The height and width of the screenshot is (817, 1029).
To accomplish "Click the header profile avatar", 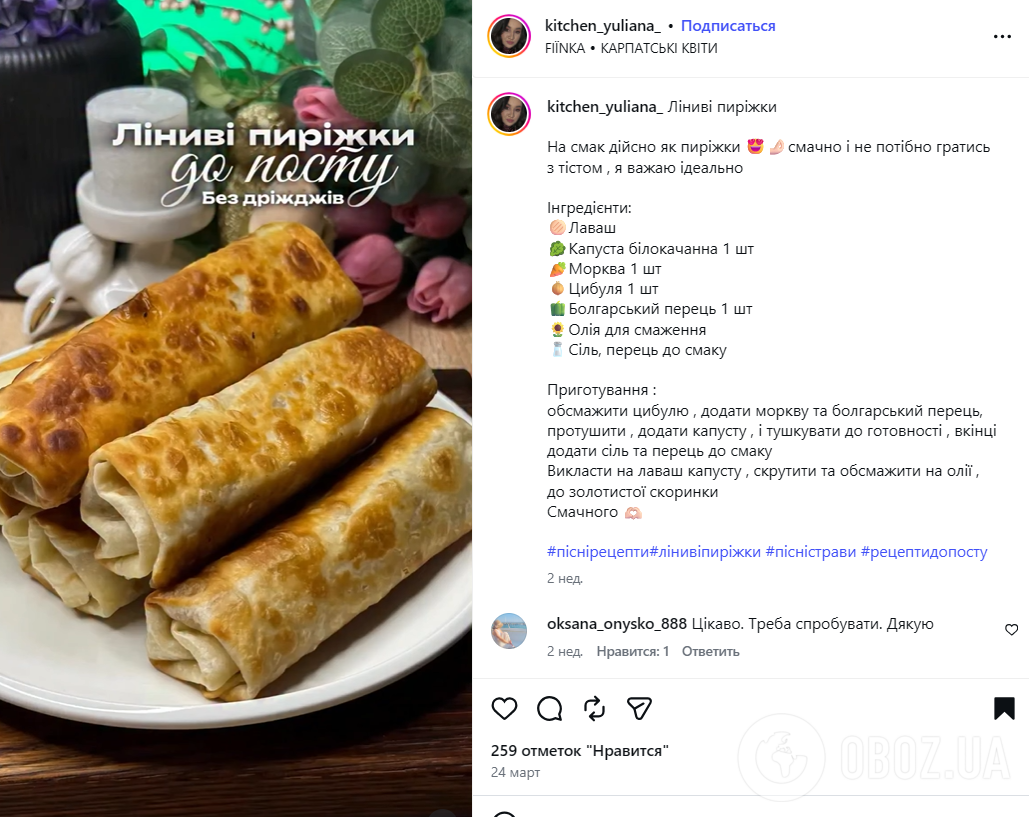I will [509, 36].
